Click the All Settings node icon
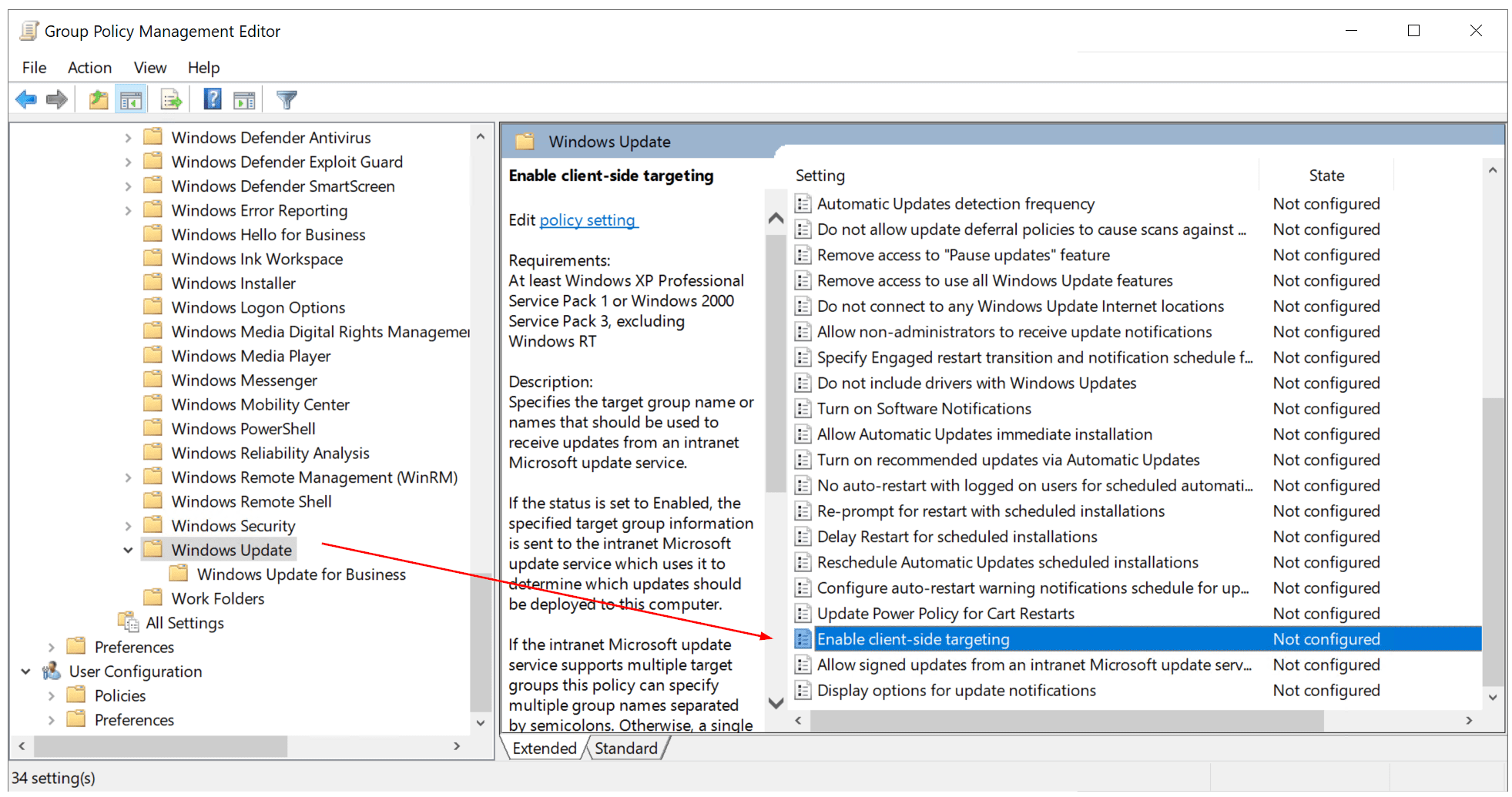 coord(128,621)
